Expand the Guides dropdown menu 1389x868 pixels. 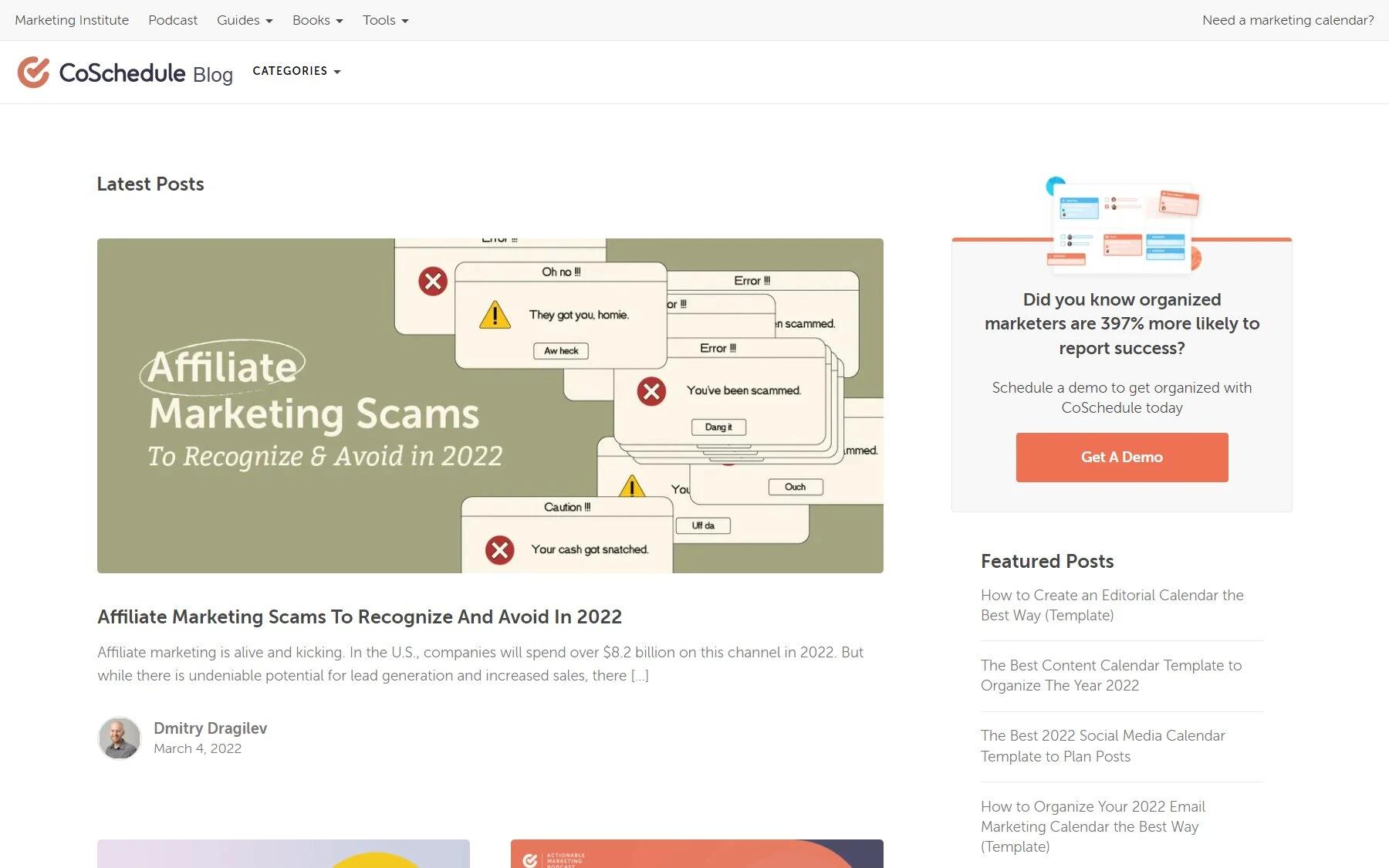click(x=245, y=20)
